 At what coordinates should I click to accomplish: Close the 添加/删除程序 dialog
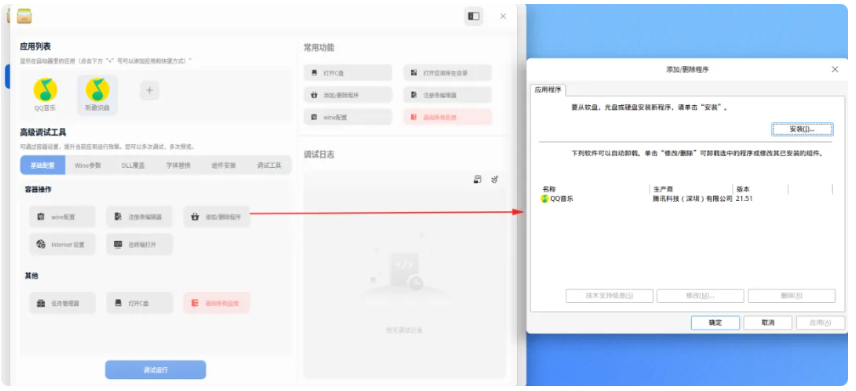pyautogui.click(x=835, y=69)
